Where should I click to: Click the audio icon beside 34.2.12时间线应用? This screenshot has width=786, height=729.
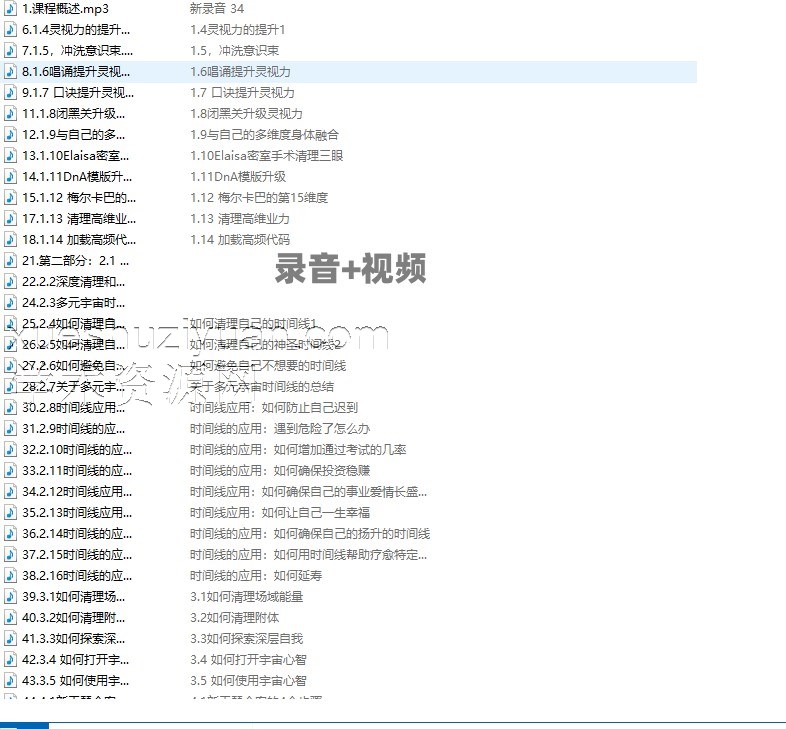coord(10,492)
